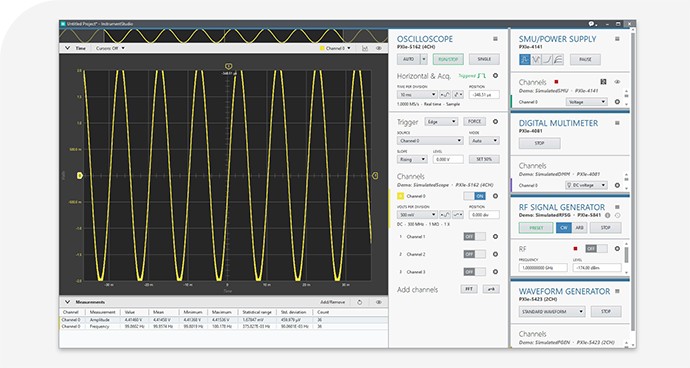The width and height of the screenshot is (690, 368).
Task: Click the FFT add channel button
Action: point(469,289)
